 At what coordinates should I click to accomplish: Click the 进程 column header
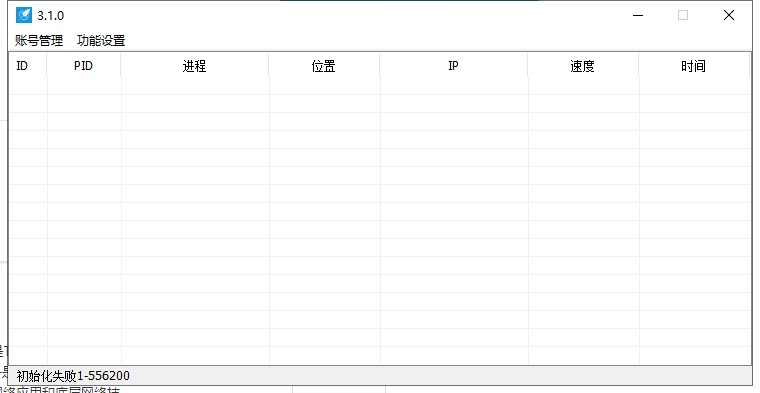[195, 65]
